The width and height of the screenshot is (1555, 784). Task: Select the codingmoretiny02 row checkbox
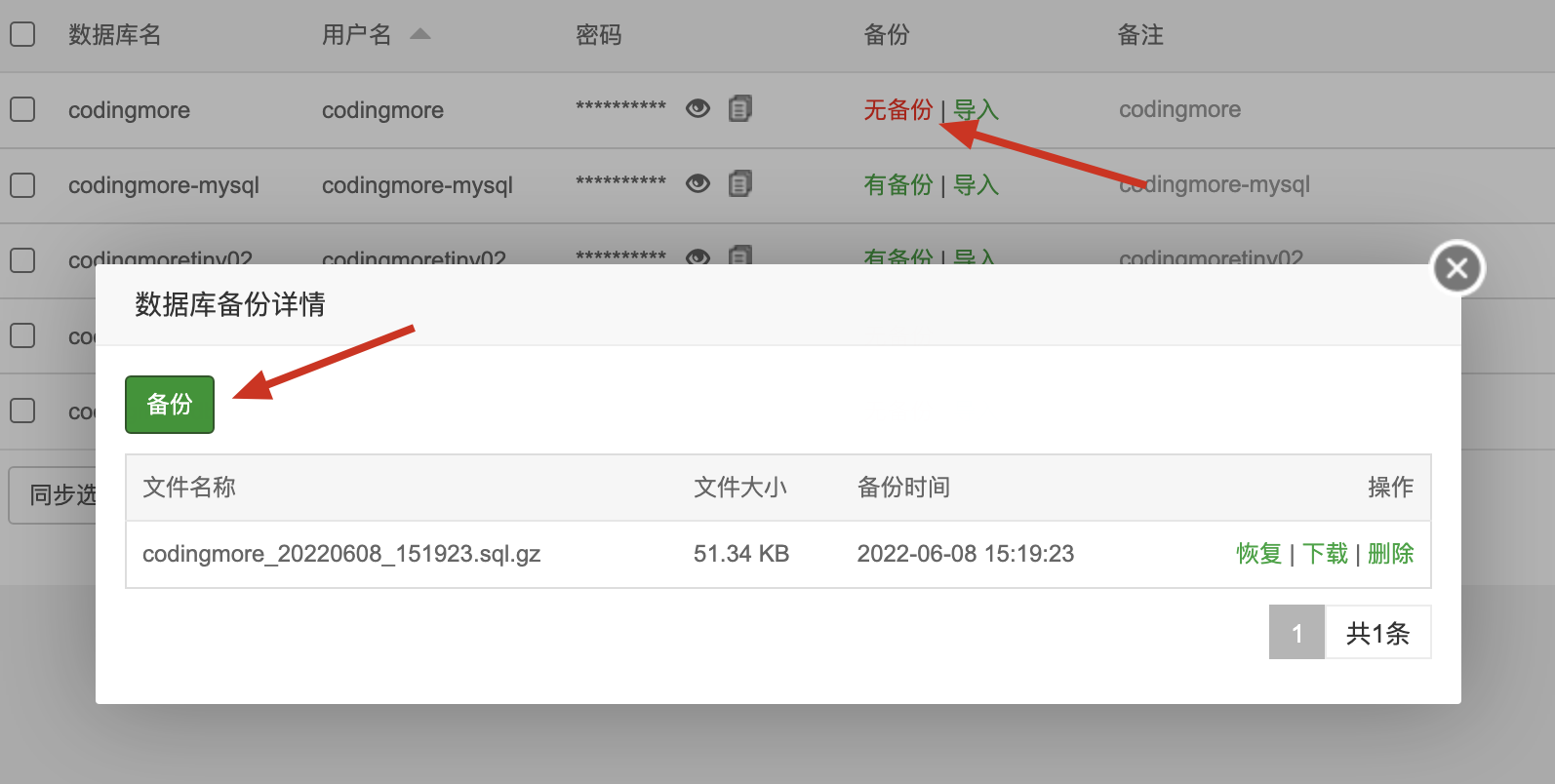[22, 259]
